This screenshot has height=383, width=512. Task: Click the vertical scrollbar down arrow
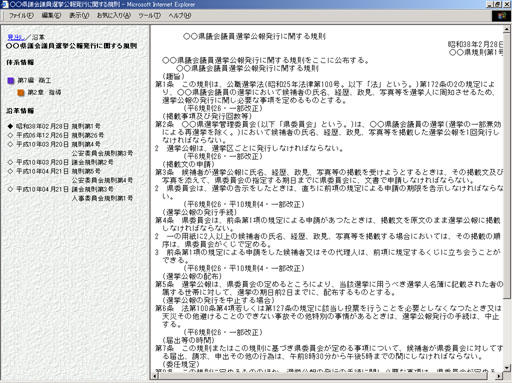[x=507, y=368]
